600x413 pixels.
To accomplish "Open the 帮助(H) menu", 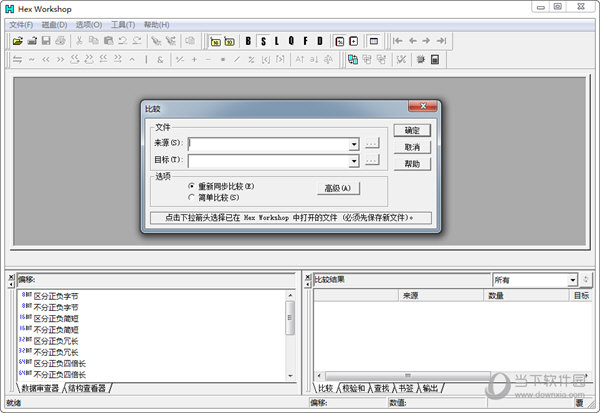I will point(157,25).
